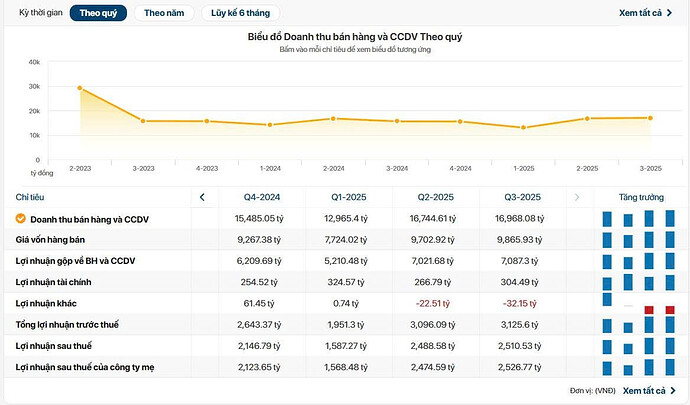Click the 2-2023 data point on chart

[x=79, y=88]
